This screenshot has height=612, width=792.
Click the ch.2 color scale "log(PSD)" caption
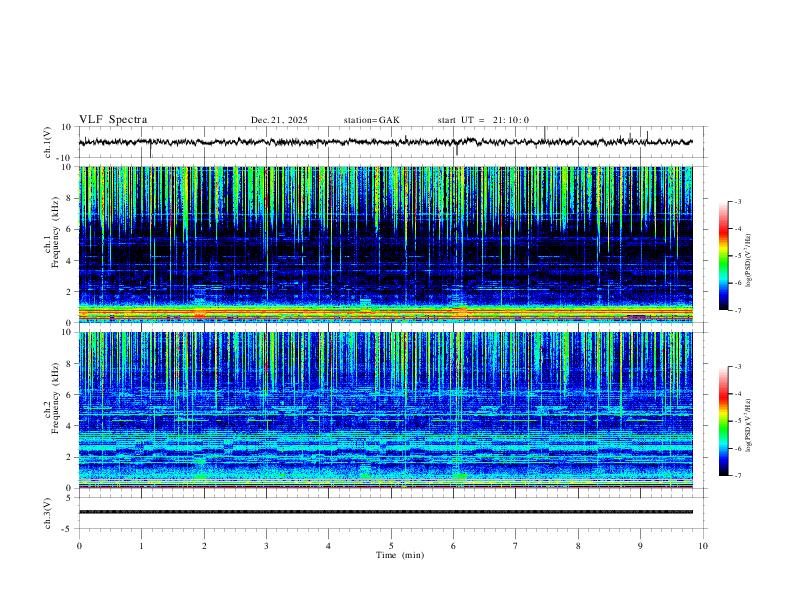point(749,425)
